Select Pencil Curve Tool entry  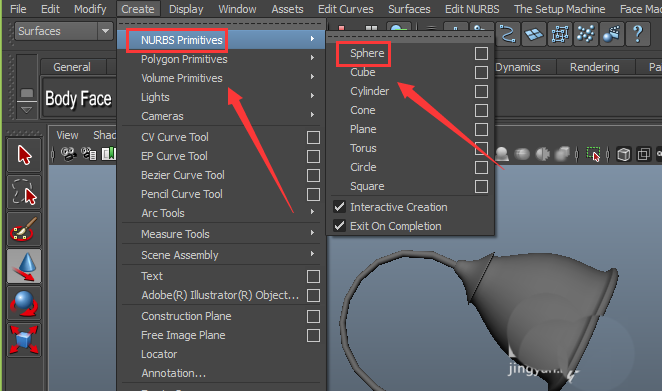point(182,194)
